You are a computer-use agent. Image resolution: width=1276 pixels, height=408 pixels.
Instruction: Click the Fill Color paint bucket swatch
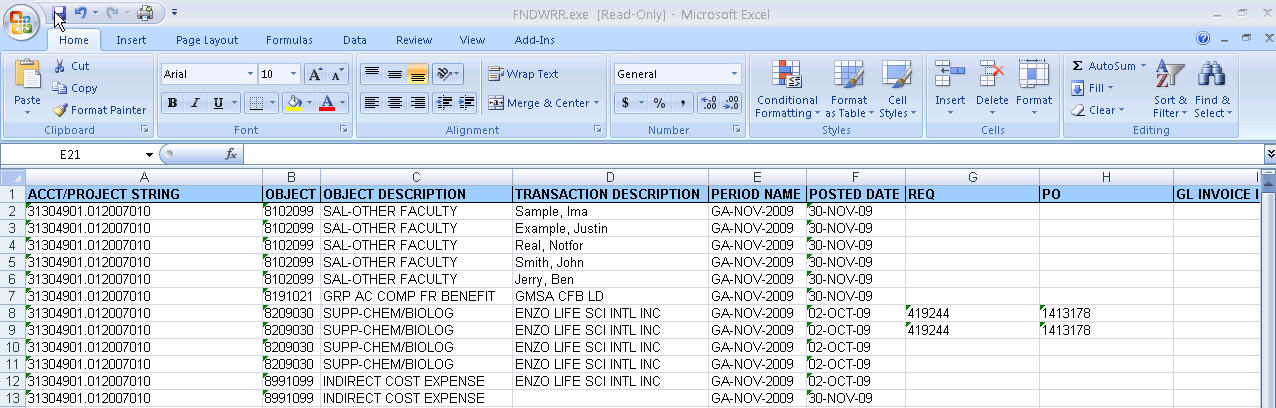tap(294, 103)
